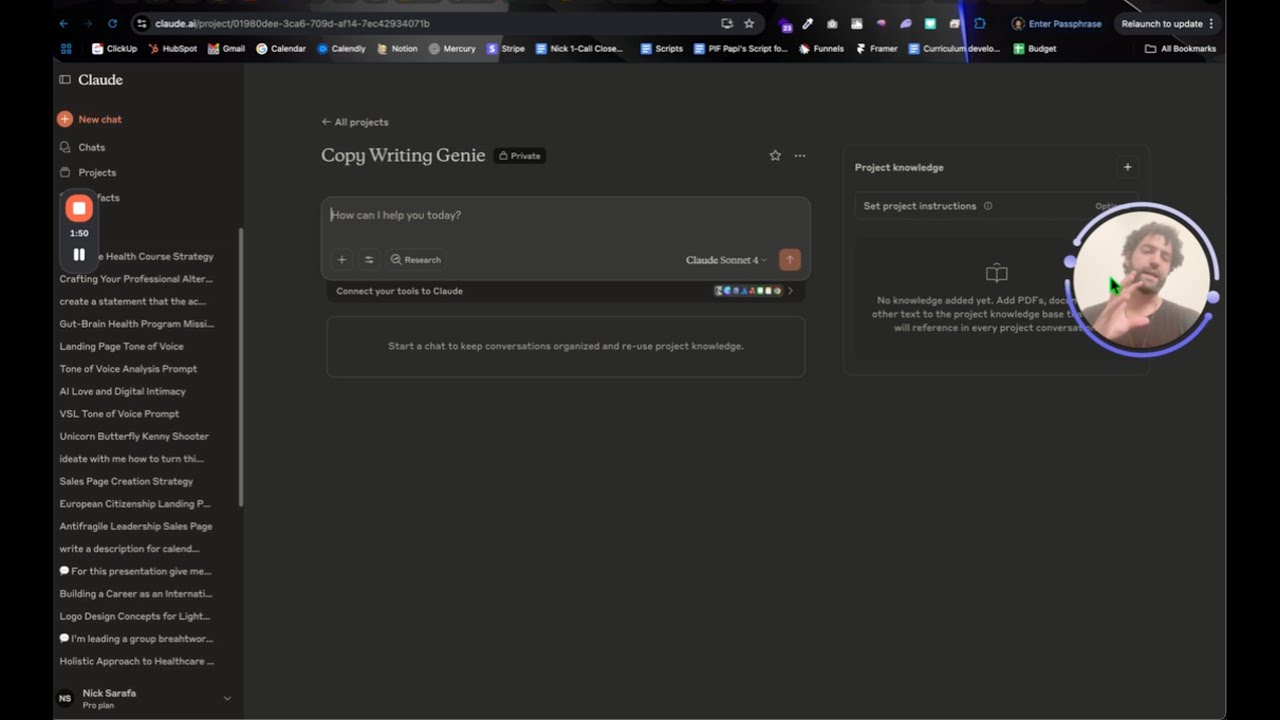The width and height of the screenshot is (1280, 720).
Task: Pause the recording at 1:50
Action: tap(79, 255)
